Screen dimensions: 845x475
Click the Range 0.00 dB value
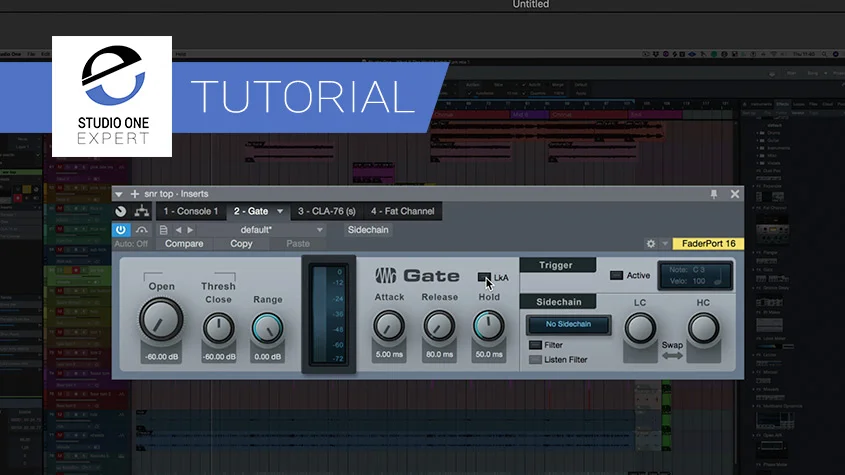[x=267, y=357]
